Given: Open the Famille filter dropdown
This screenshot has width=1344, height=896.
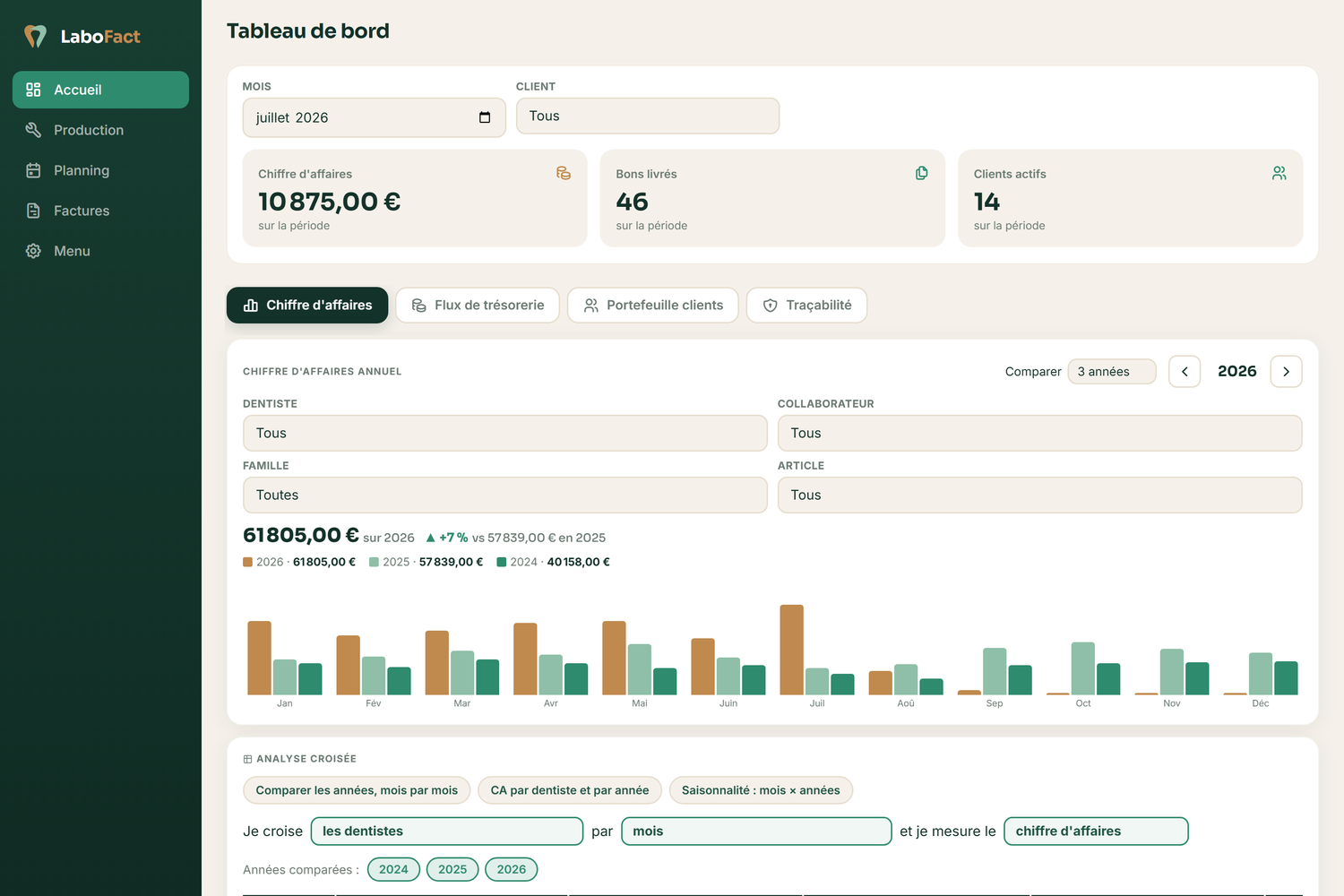Looking at the screenshot, I should (x=505, y=495).
